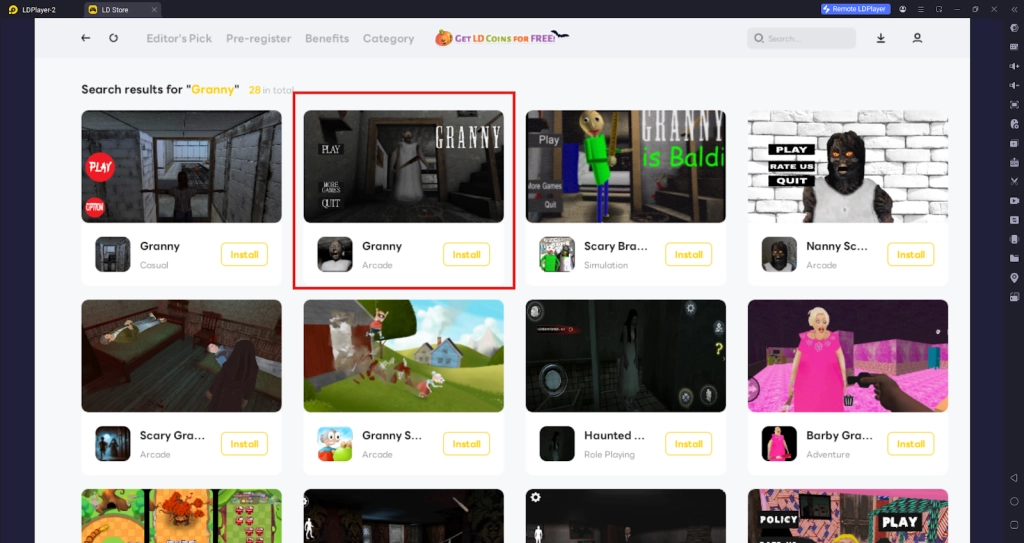
Task: Open the multi-instance manager sidebar icon
Action: tap(1014, 143)
